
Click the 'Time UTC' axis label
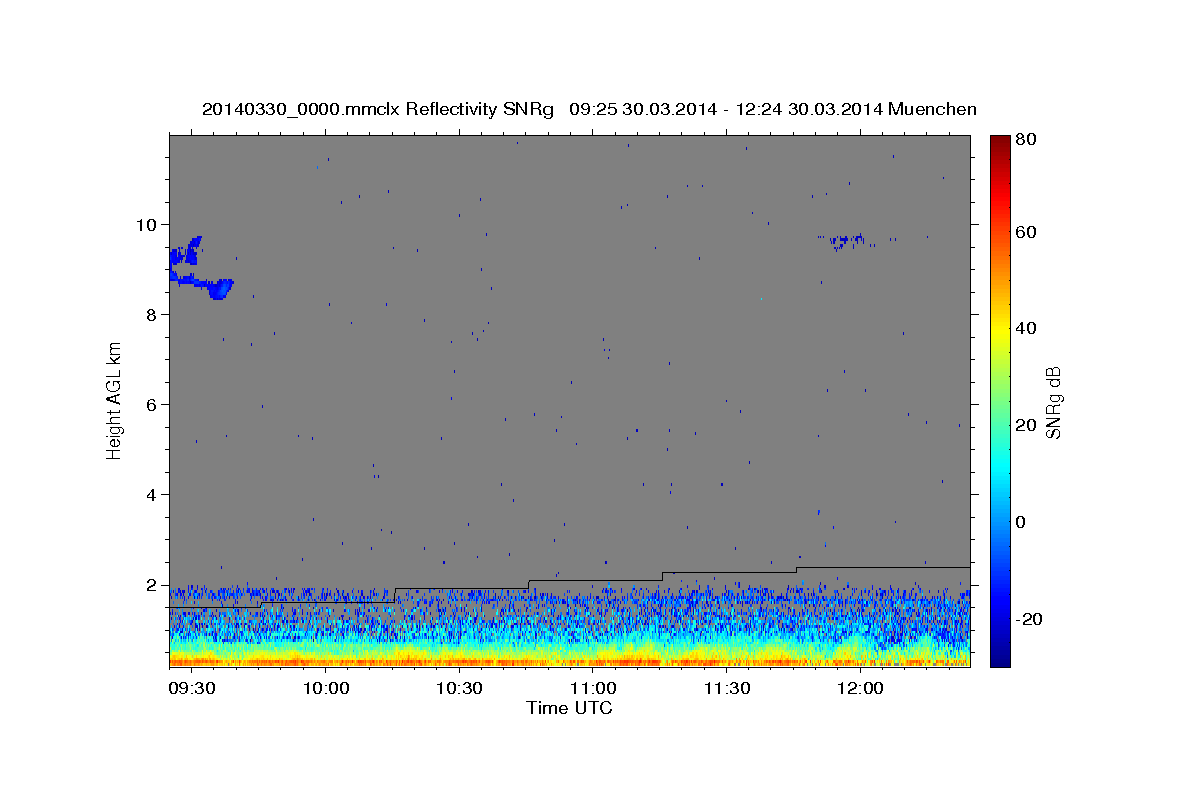point(569,708)
